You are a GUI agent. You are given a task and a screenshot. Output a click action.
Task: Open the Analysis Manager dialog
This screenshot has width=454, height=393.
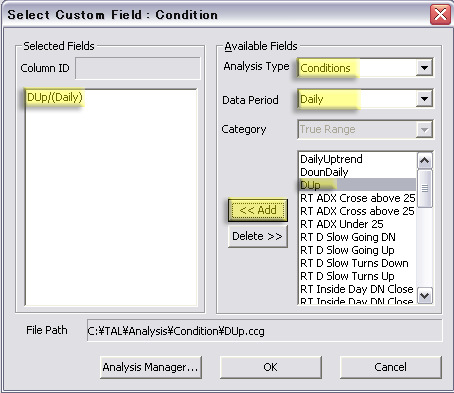click(151, 367)
